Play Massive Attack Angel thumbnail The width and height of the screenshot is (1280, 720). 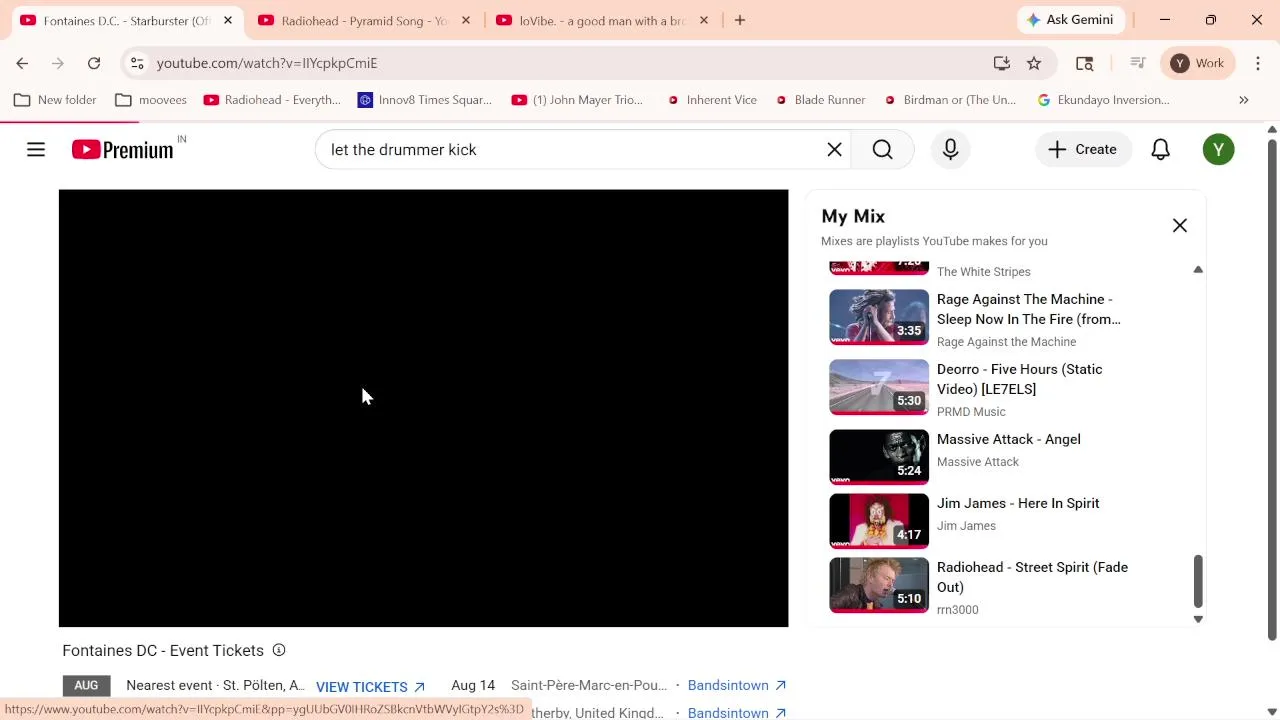coord(879,457)
